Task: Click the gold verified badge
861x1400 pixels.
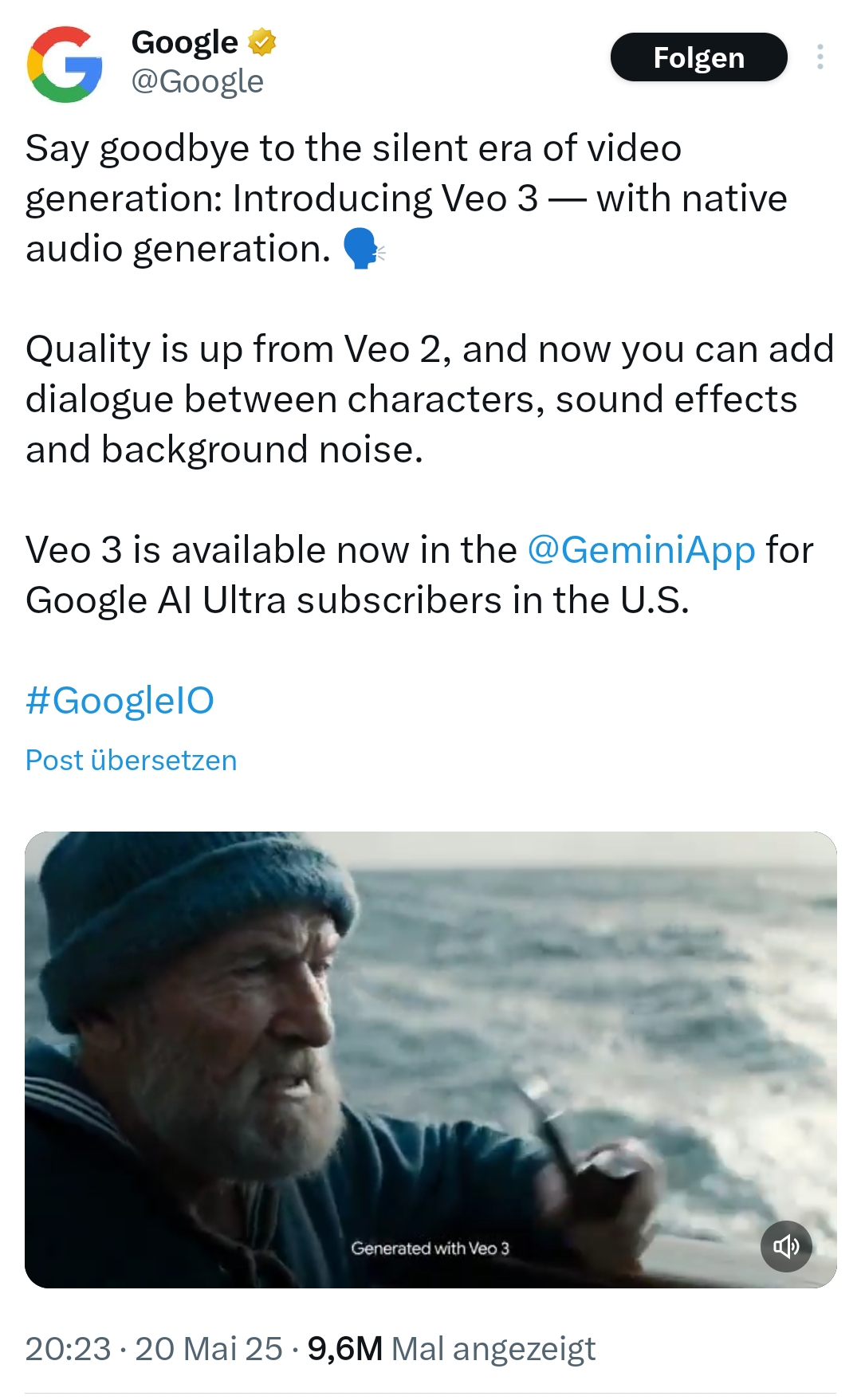Action: (x=261, y=42)
